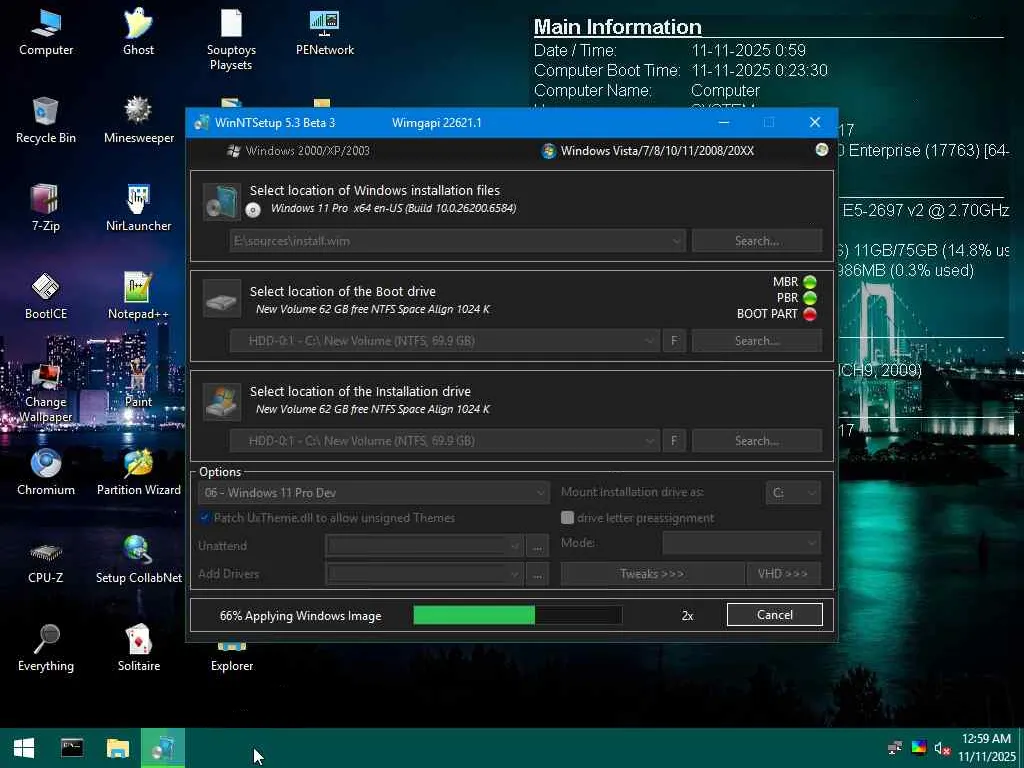Screen dimensions: 1024x768
Task: Open the mount drive letter C: dropdown
Action: coord(793,492)
